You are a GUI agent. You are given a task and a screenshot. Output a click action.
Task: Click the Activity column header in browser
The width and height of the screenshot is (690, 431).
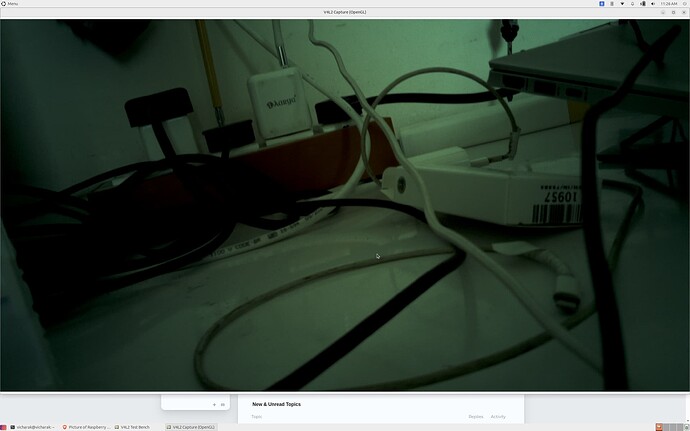(x=498, y=416)
